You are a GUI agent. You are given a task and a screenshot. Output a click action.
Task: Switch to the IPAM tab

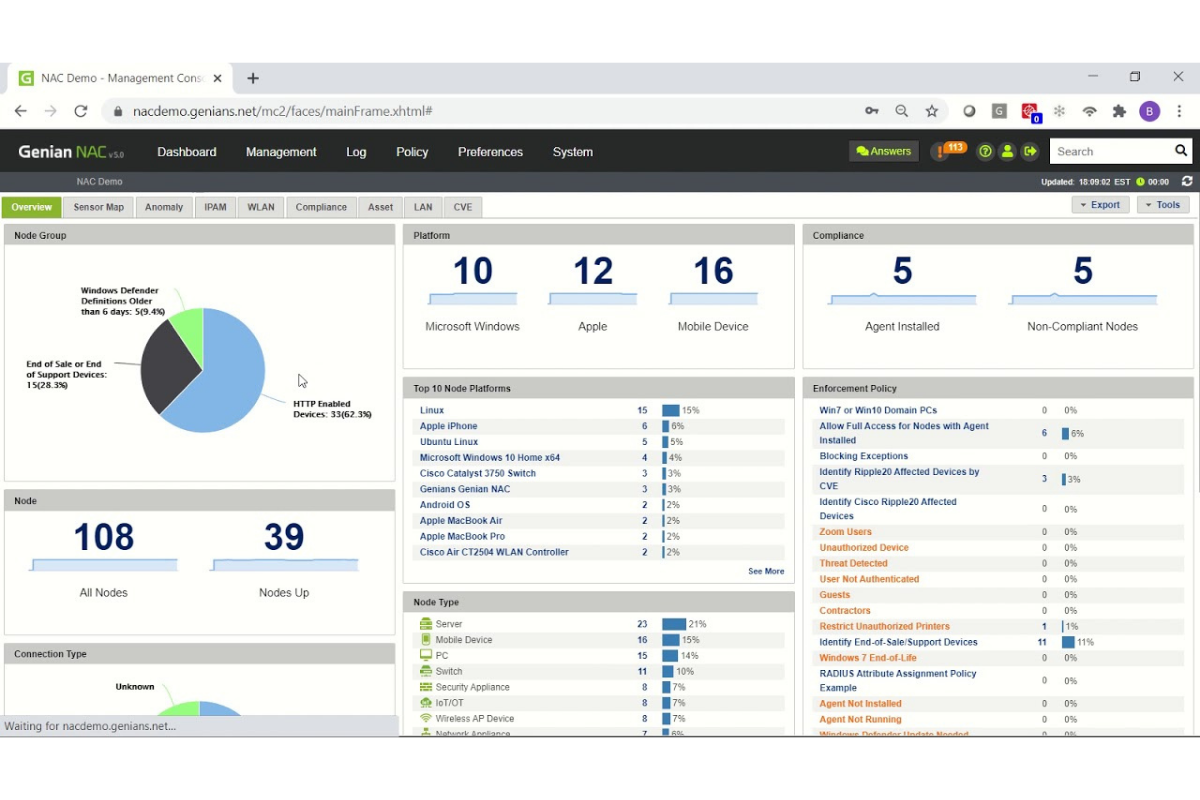tap(215, 207)
